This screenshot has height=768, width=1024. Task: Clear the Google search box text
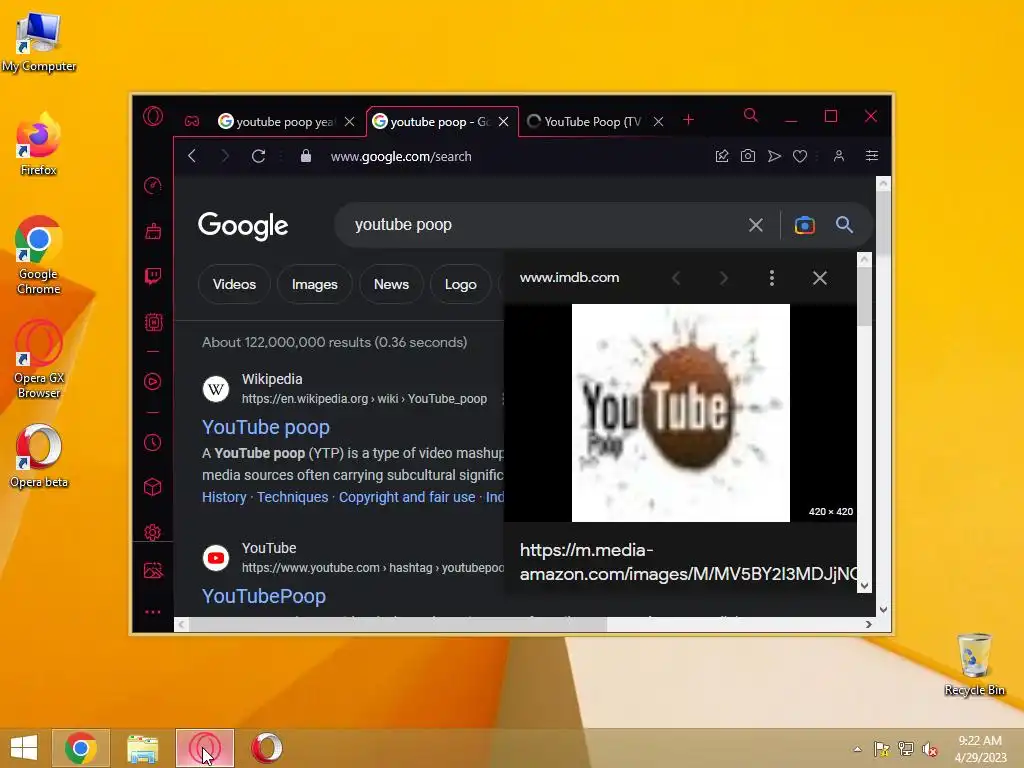(756, 225)
